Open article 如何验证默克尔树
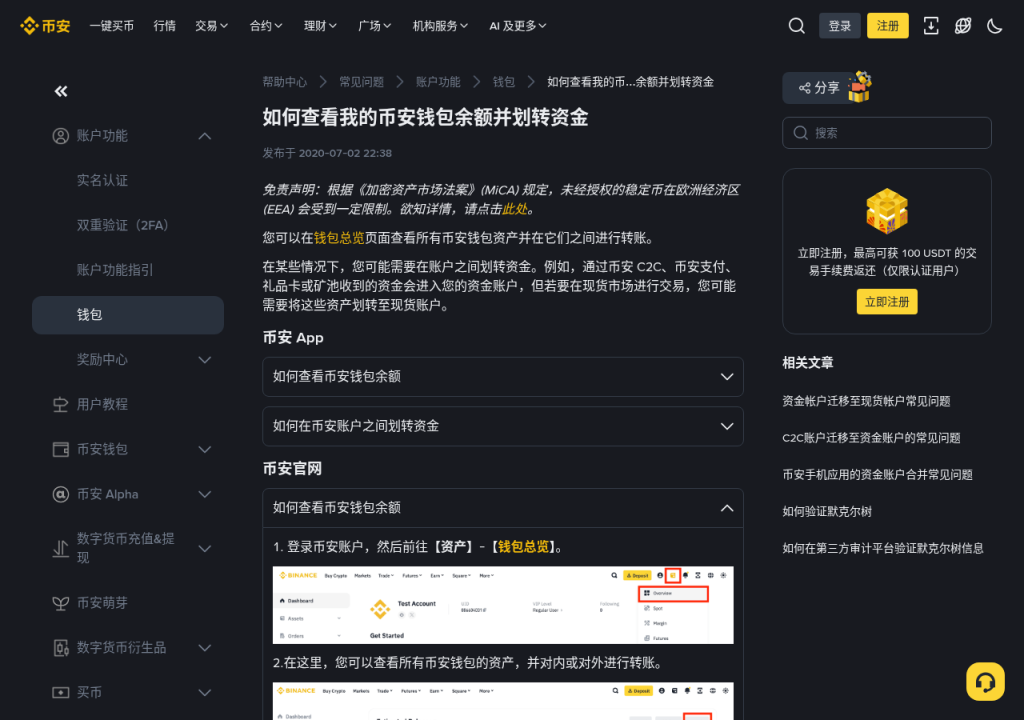The width and height of the screenshot is (1024, 720). [827, 512]
